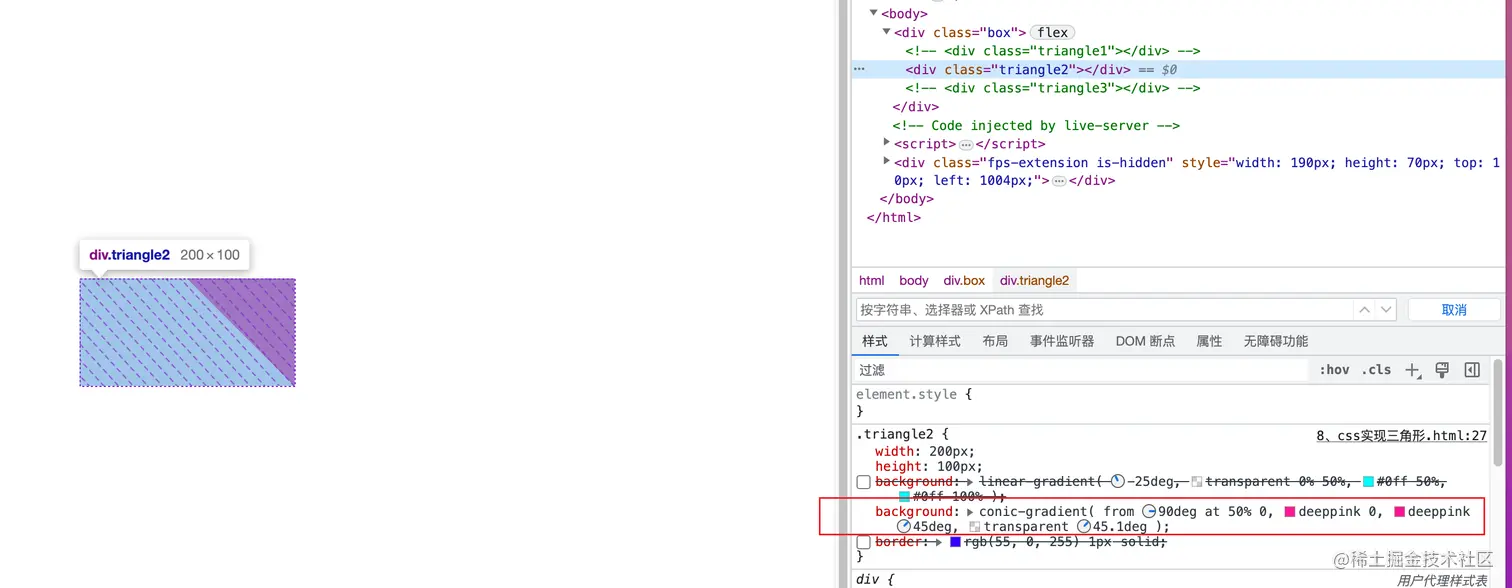Image resolution: width=1512 pixels, height=588 pixels.
Task: Expand the script element node
Action: 886,143
